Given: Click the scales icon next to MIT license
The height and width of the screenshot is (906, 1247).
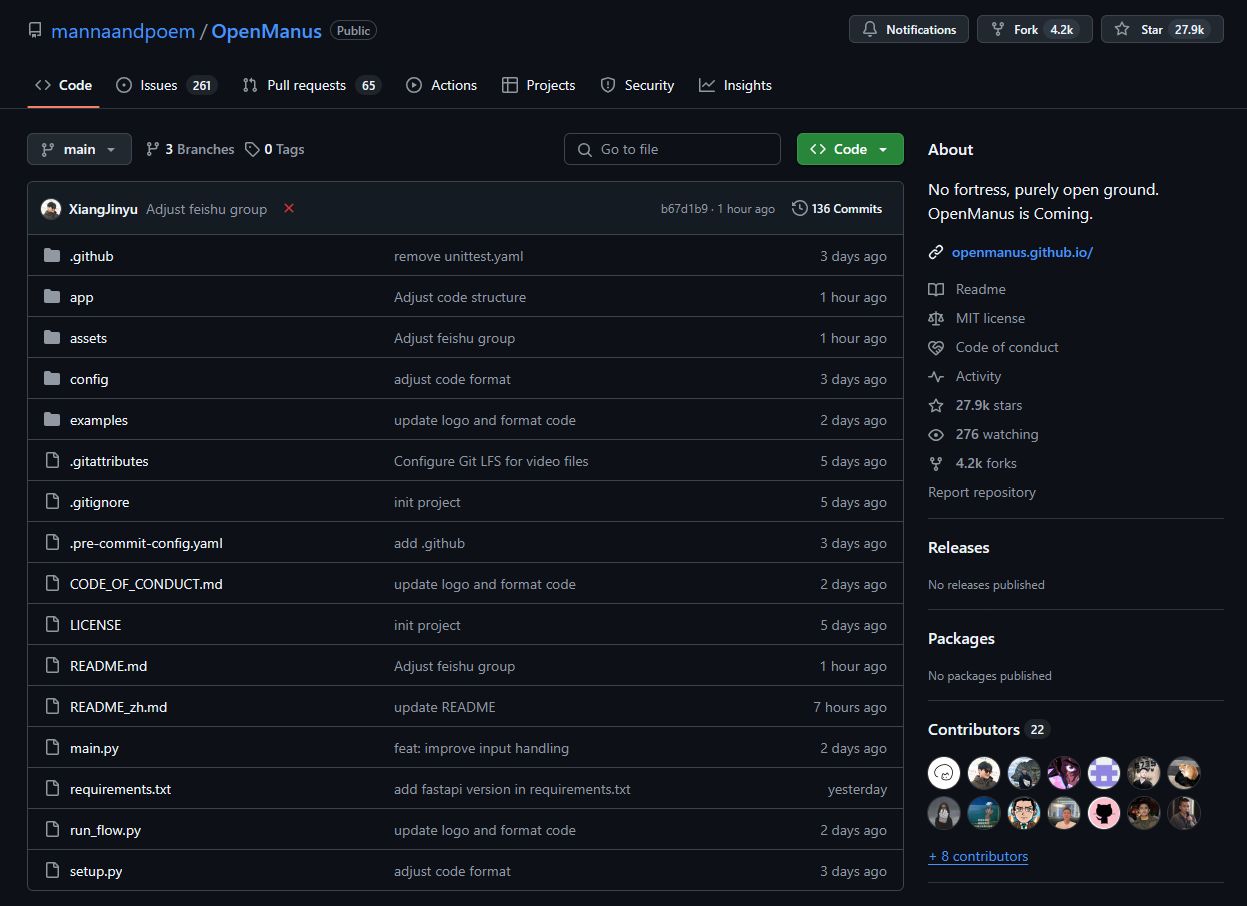Looking at the screenshot, I should (936, 318).
